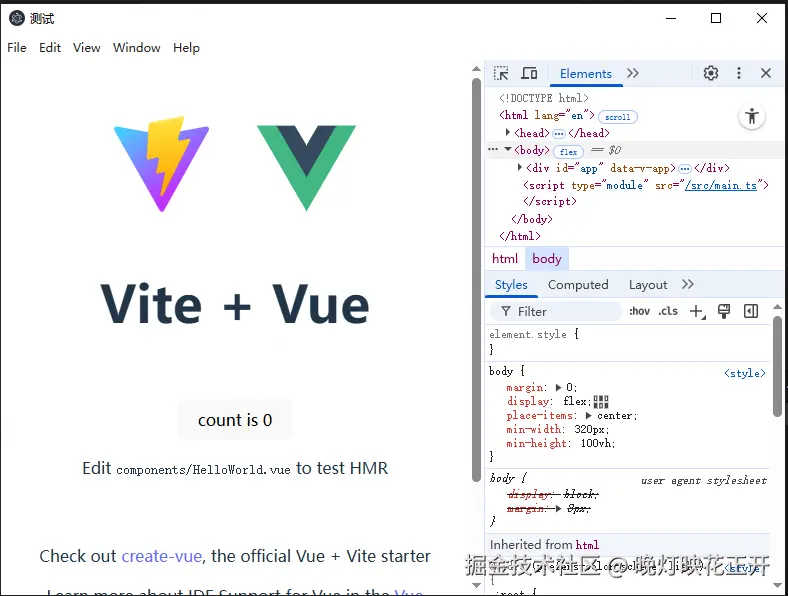Close the DevTools panel

(766, 73)
